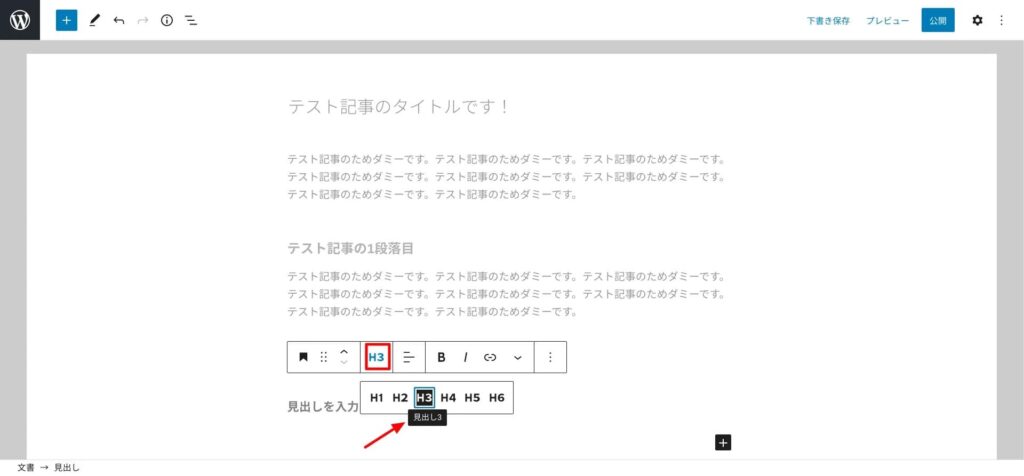Select H2 heading level
The width and height of the screenshot is (1024, 476).
(400, 397)
